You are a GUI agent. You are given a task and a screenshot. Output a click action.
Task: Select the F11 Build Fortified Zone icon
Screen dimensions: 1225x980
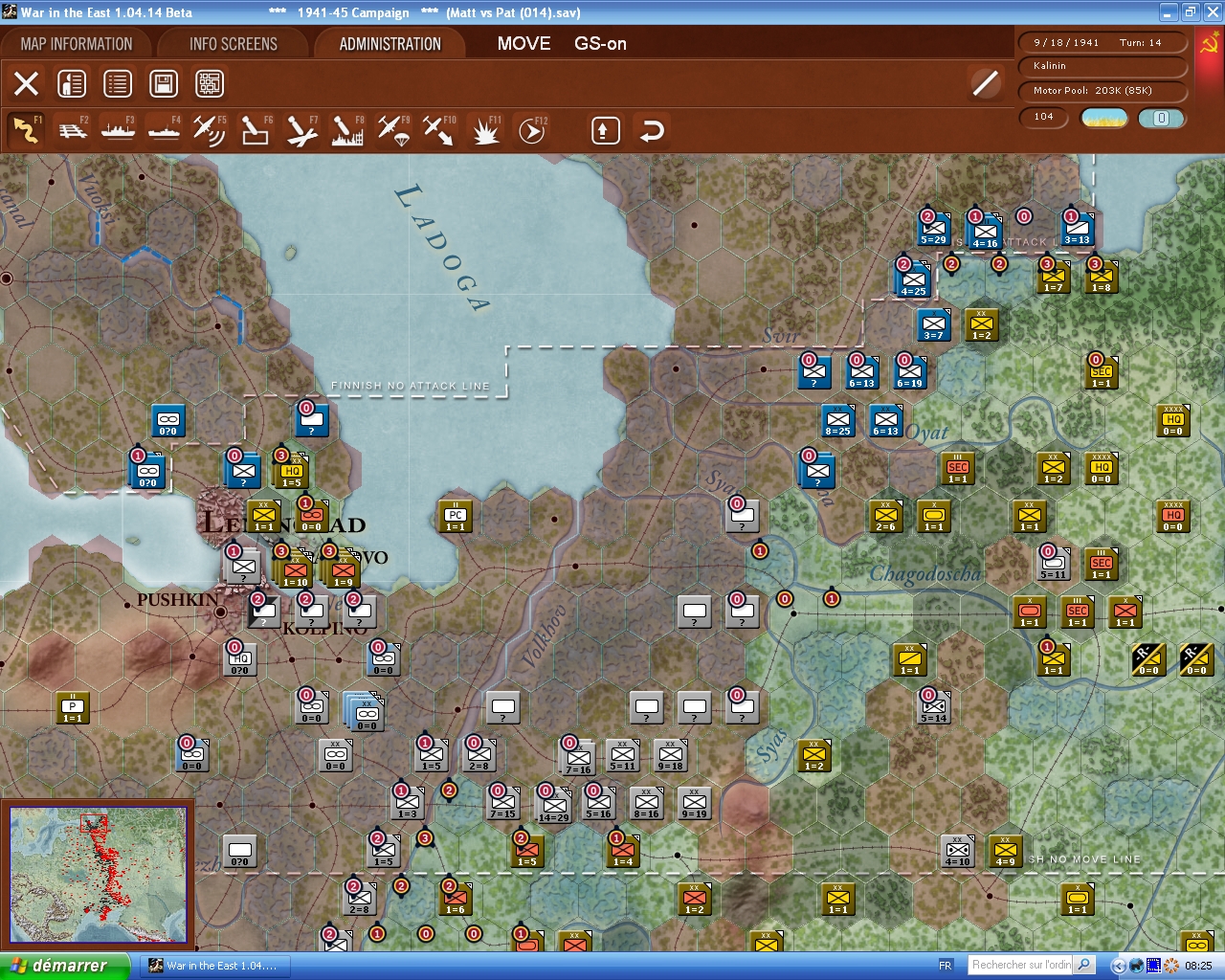(485, 130)
